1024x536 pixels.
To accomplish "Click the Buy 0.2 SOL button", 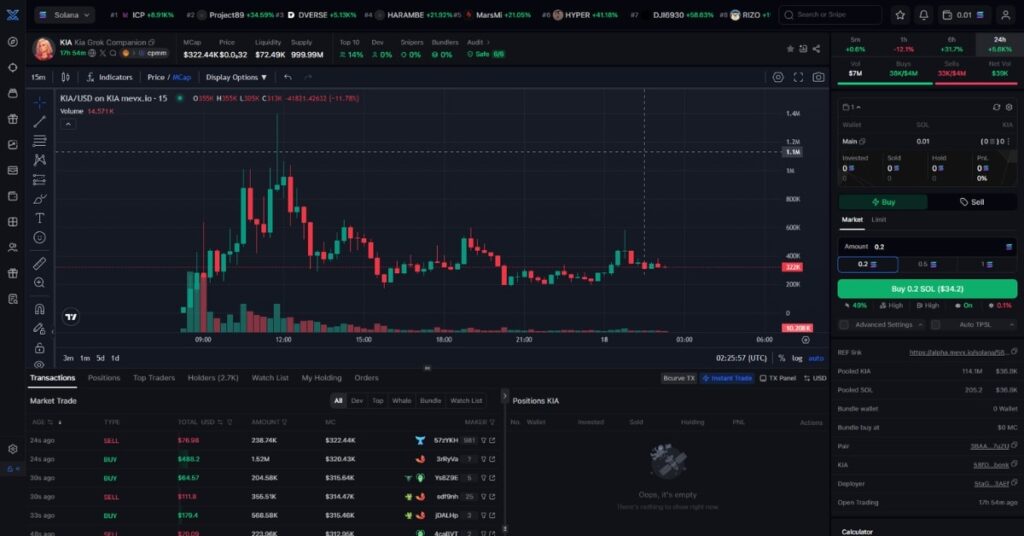I will (927, 289).
